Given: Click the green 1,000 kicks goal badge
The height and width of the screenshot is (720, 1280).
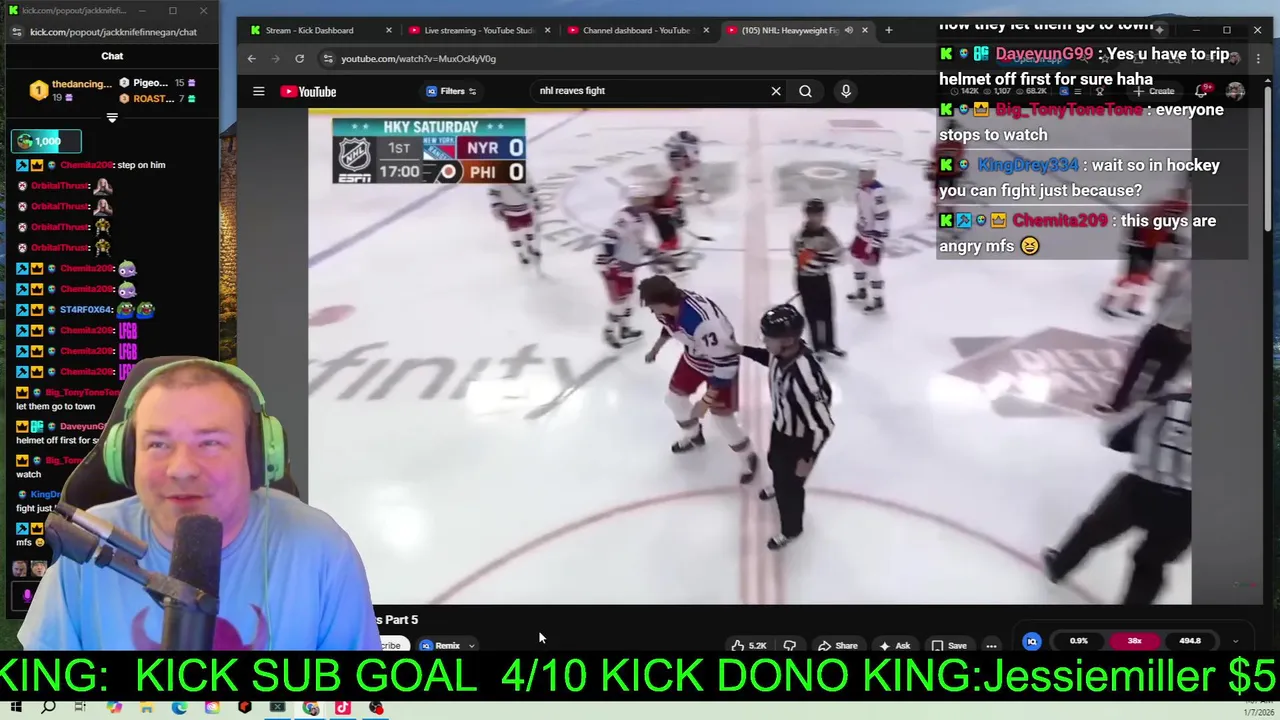Looking at the screenshot, I should tap(47, 141).
